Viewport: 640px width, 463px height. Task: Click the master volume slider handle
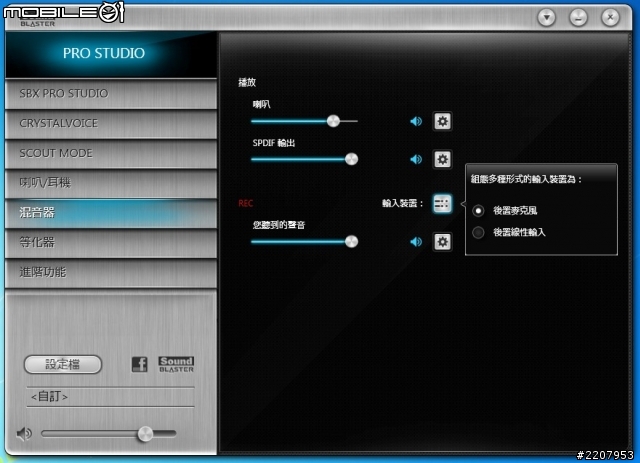[x=145, y=434]
